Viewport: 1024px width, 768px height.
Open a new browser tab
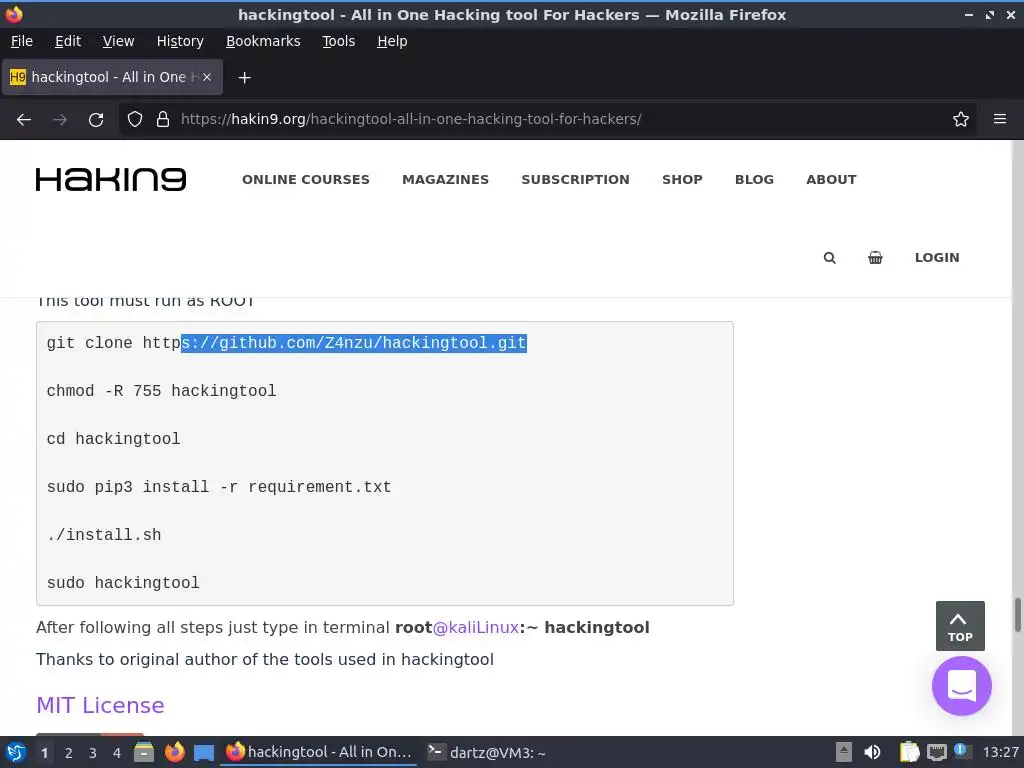(244, 78)
